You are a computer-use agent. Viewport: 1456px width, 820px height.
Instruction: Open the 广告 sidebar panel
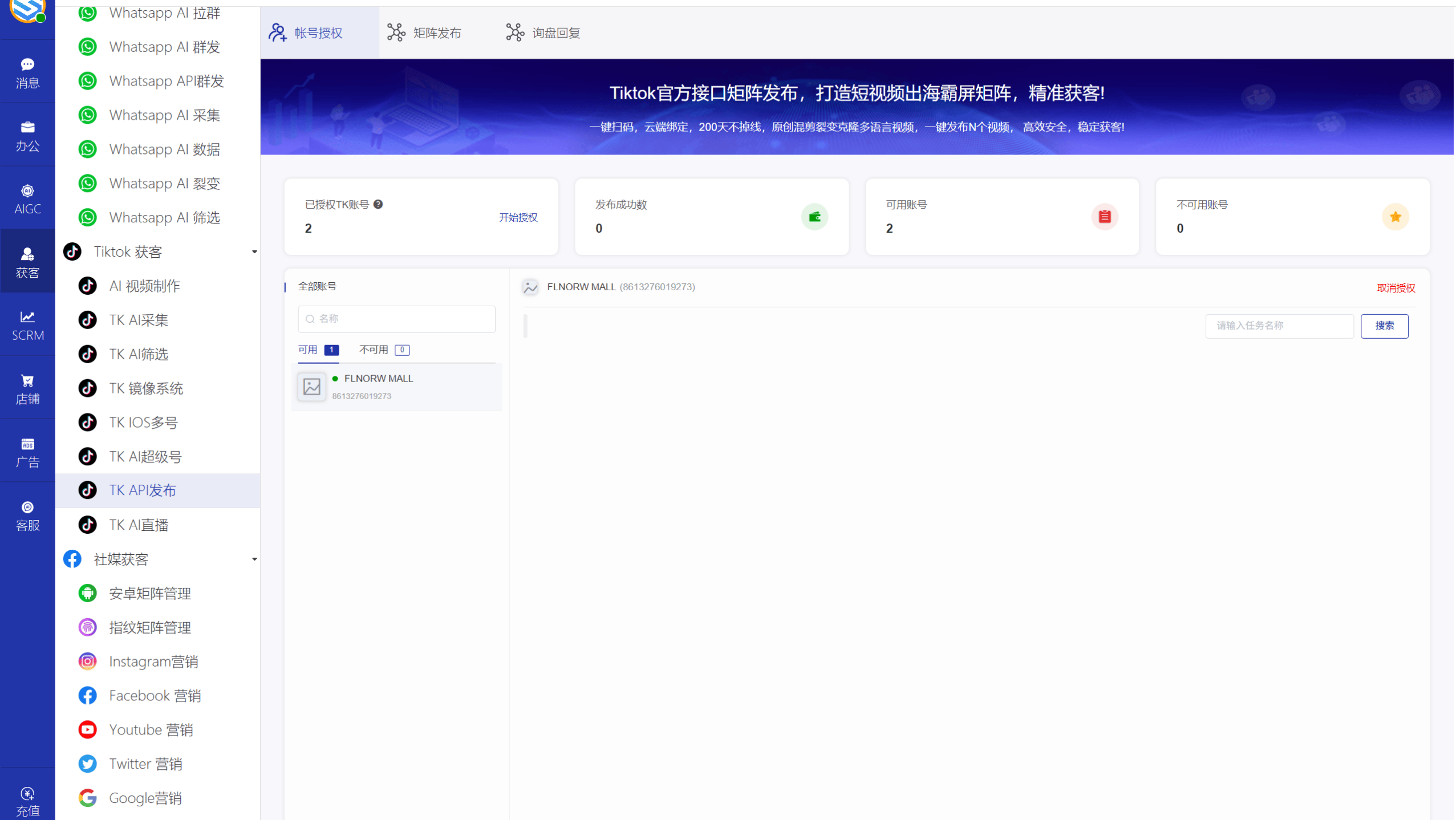[27, 452]
